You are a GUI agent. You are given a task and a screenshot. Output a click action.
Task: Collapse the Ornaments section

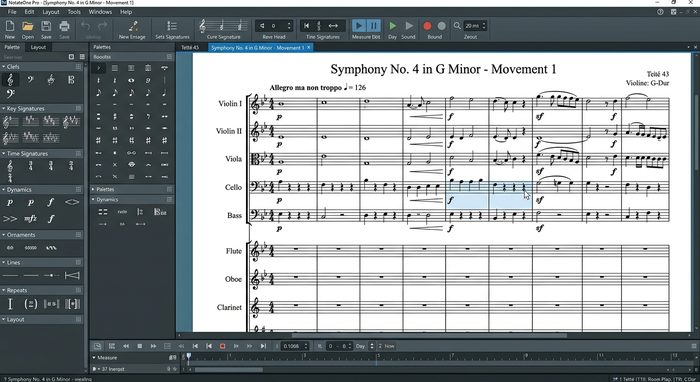tap(4, 235)
